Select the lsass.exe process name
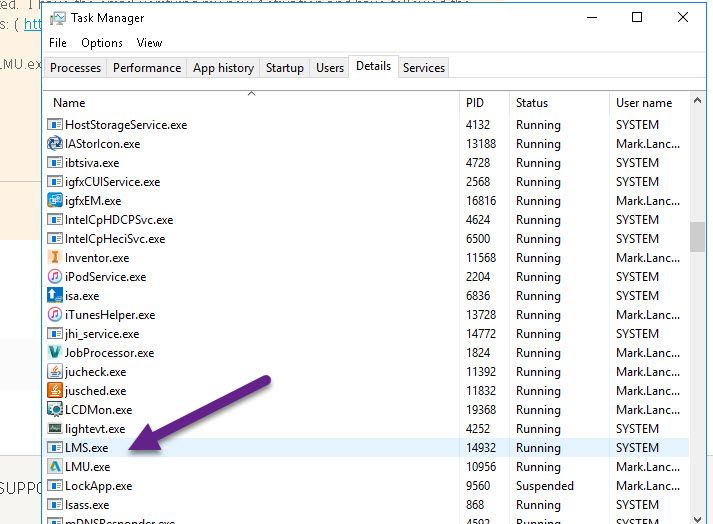713x524 pixels. [87, 505]
